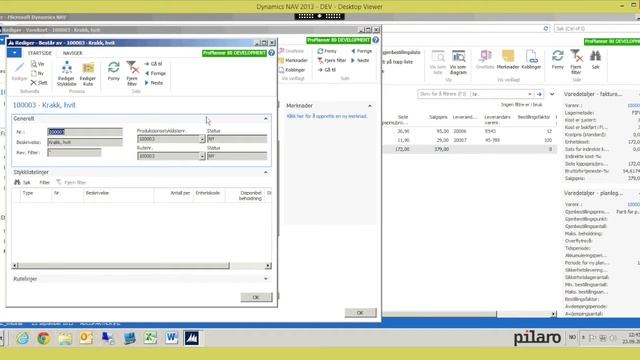Click the Vis action in Behandle group
This screenshot has height=360, width=640.
click(38, 64)
